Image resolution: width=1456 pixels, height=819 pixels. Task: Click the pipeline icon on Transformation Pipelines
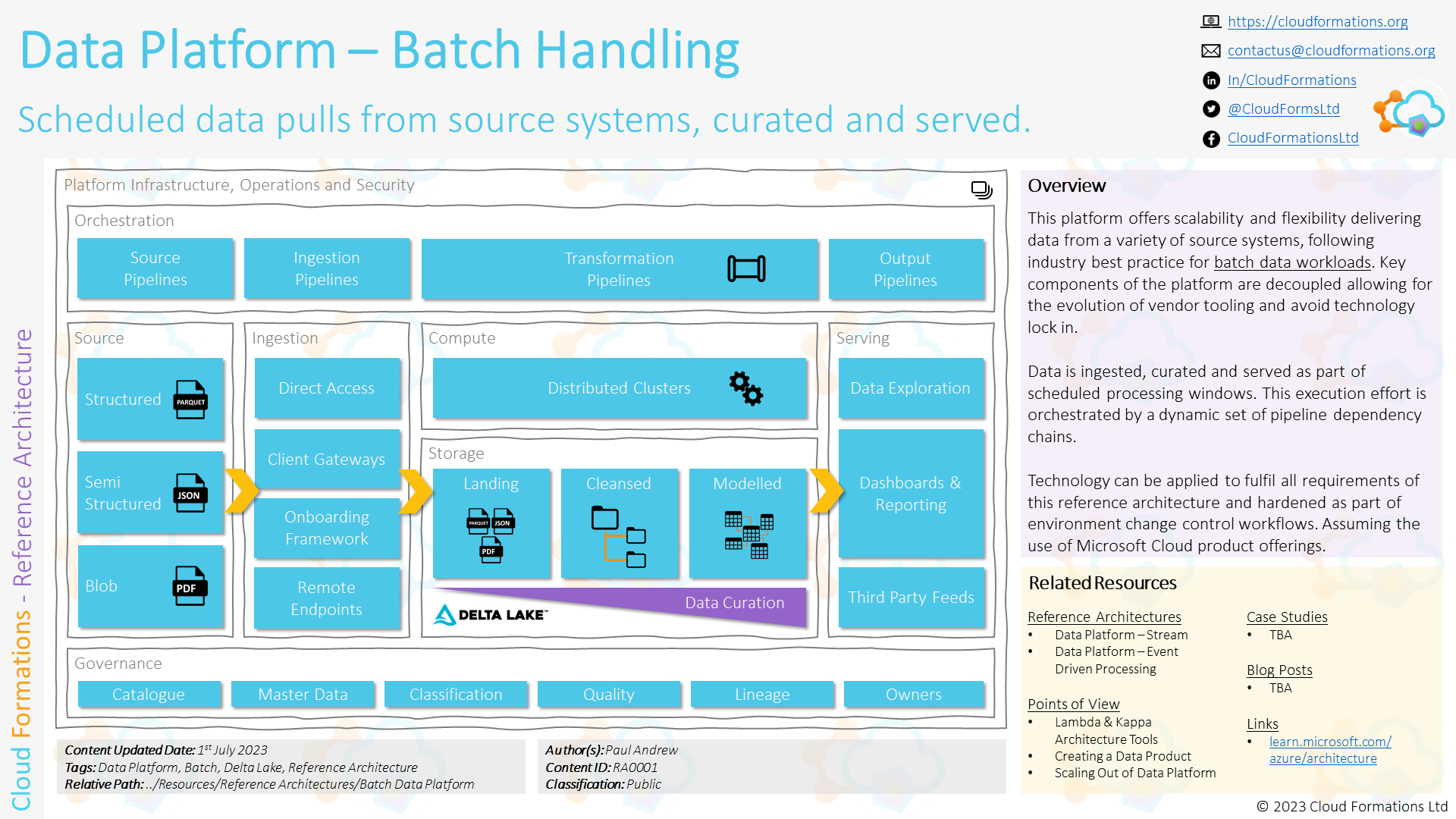[747, 268]
